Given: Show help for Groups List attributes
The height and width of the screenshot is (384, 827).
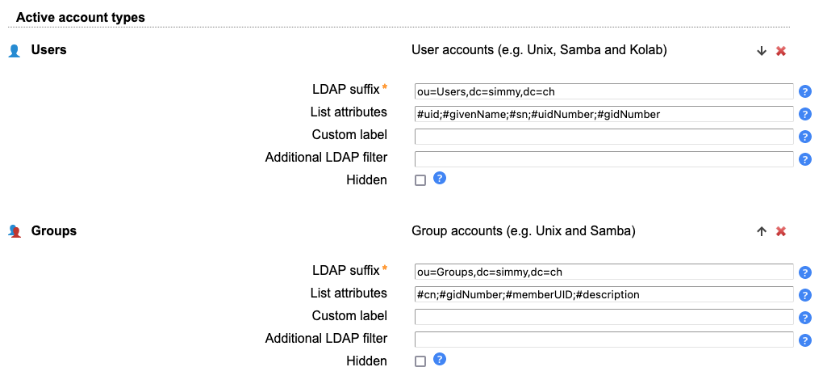Looking at the screenshot, I should [805, 295].
